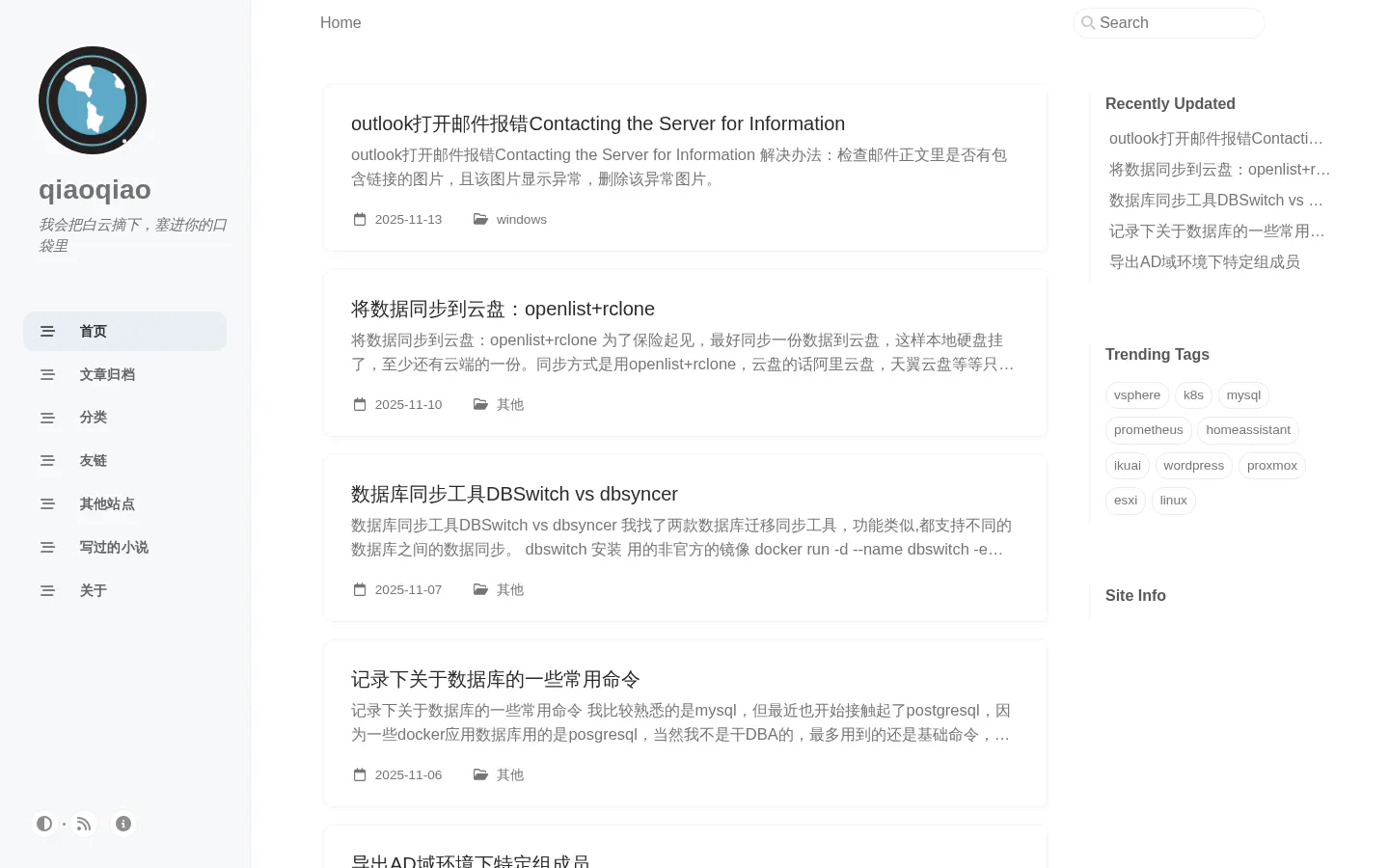Click the Home breadcrumb link

[x=340, y=23]
